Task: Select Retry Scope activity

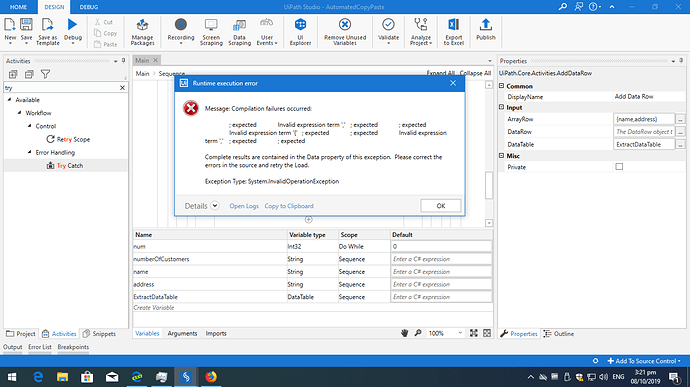Action: click(x=68, y=139)
